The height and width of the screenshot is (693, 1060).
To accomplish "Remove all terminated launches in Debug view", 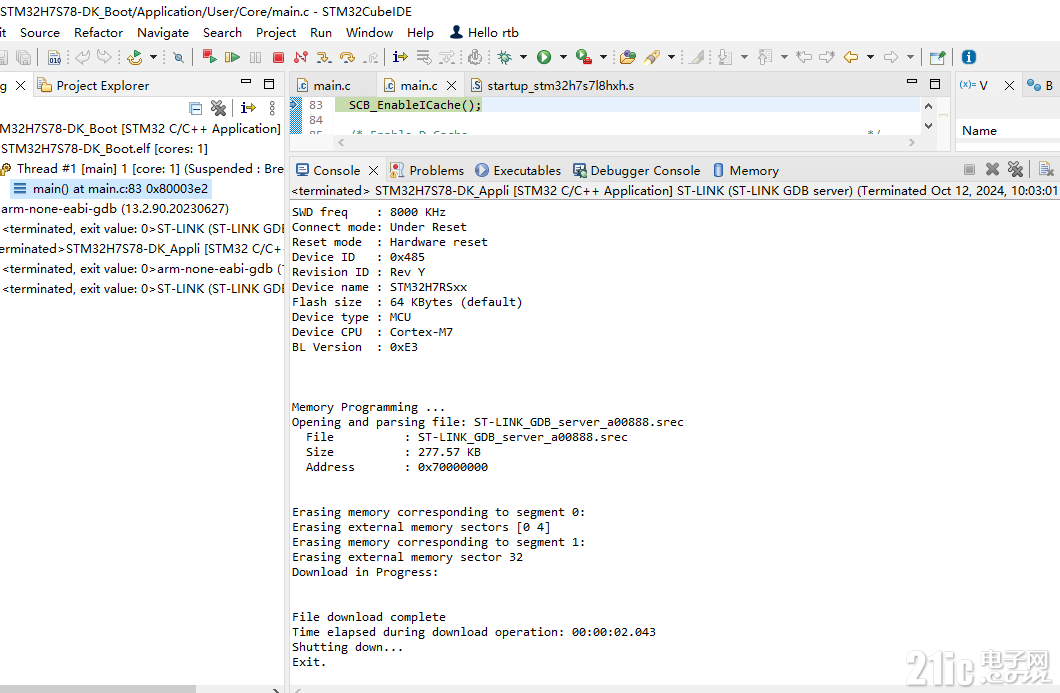I will click(x=218, y=108).
